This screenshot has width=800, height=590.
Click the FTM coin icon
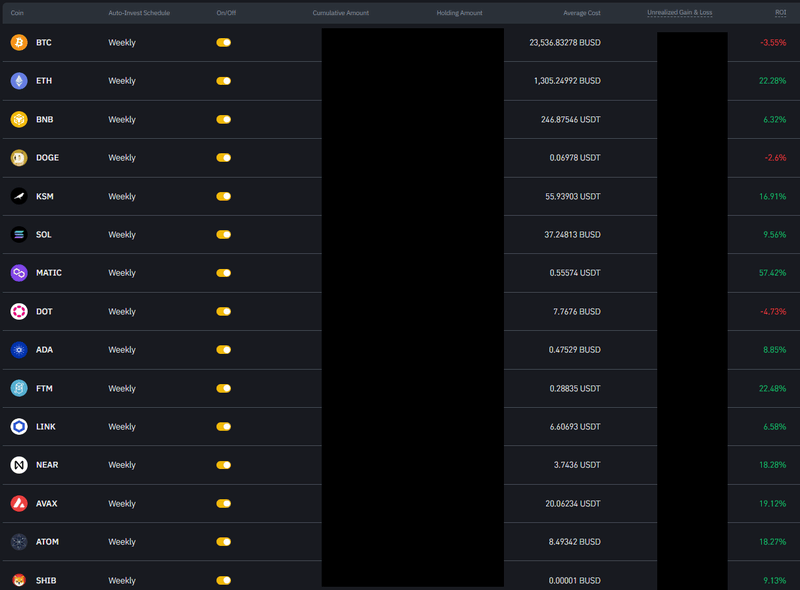[19, 388]
